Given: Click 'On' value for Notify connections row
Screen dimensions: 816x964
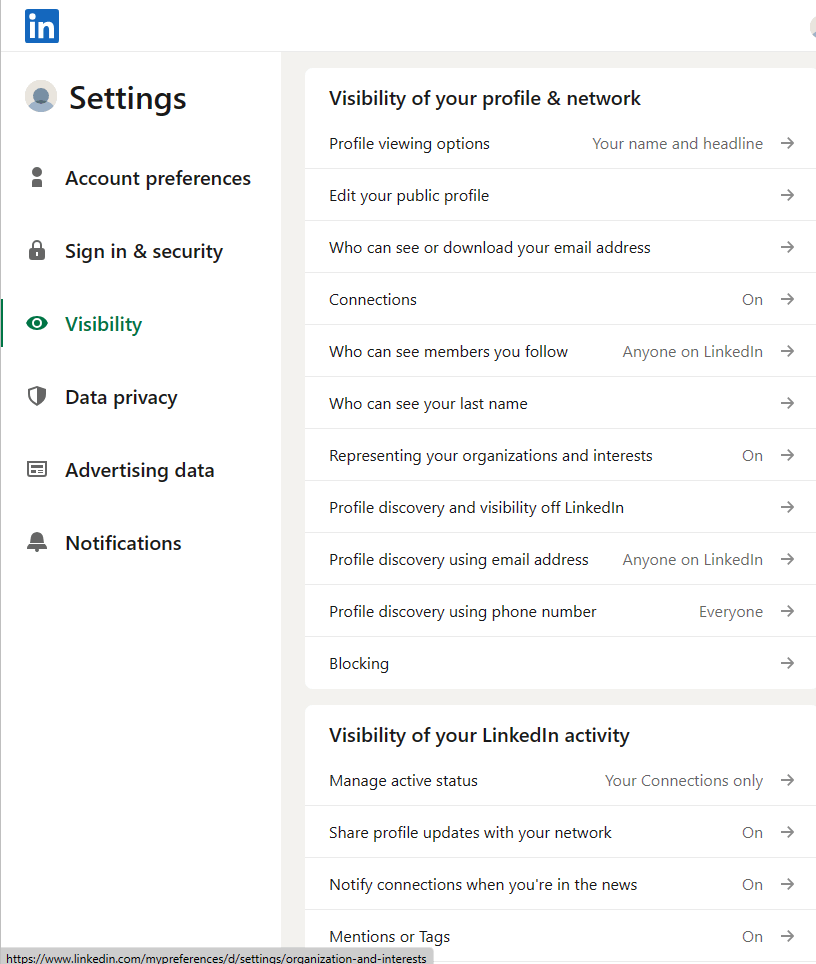Looking at the screenshot, I should click(752, 885).
